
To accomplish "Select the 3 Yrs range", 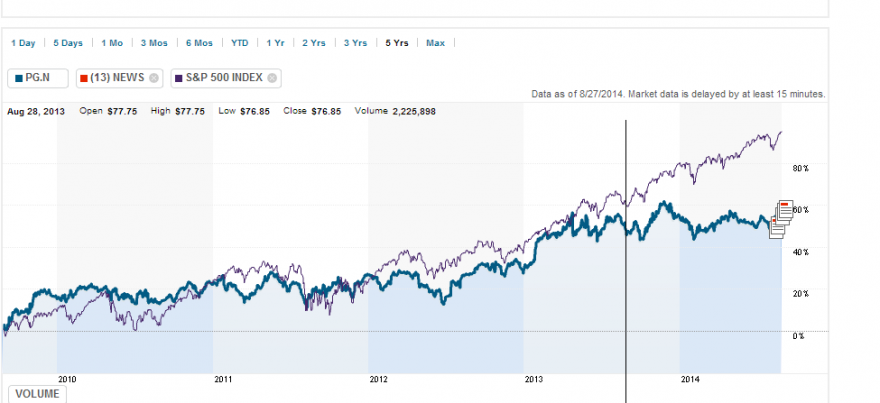I will tap(355, 43).
